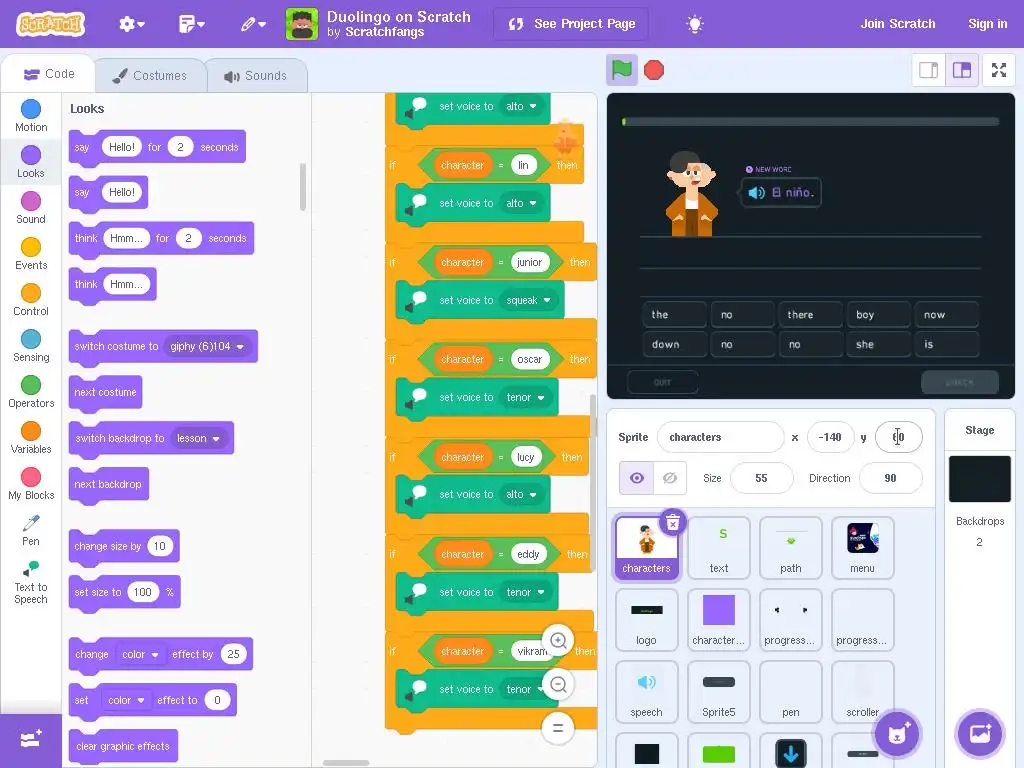
Task: Select the path sprite
Action: point(790,547)
